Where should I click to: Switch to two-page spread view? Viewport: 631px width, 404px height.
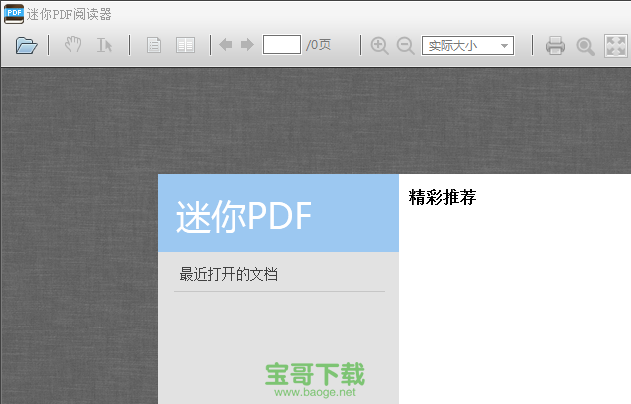click(x=185, y=45)
